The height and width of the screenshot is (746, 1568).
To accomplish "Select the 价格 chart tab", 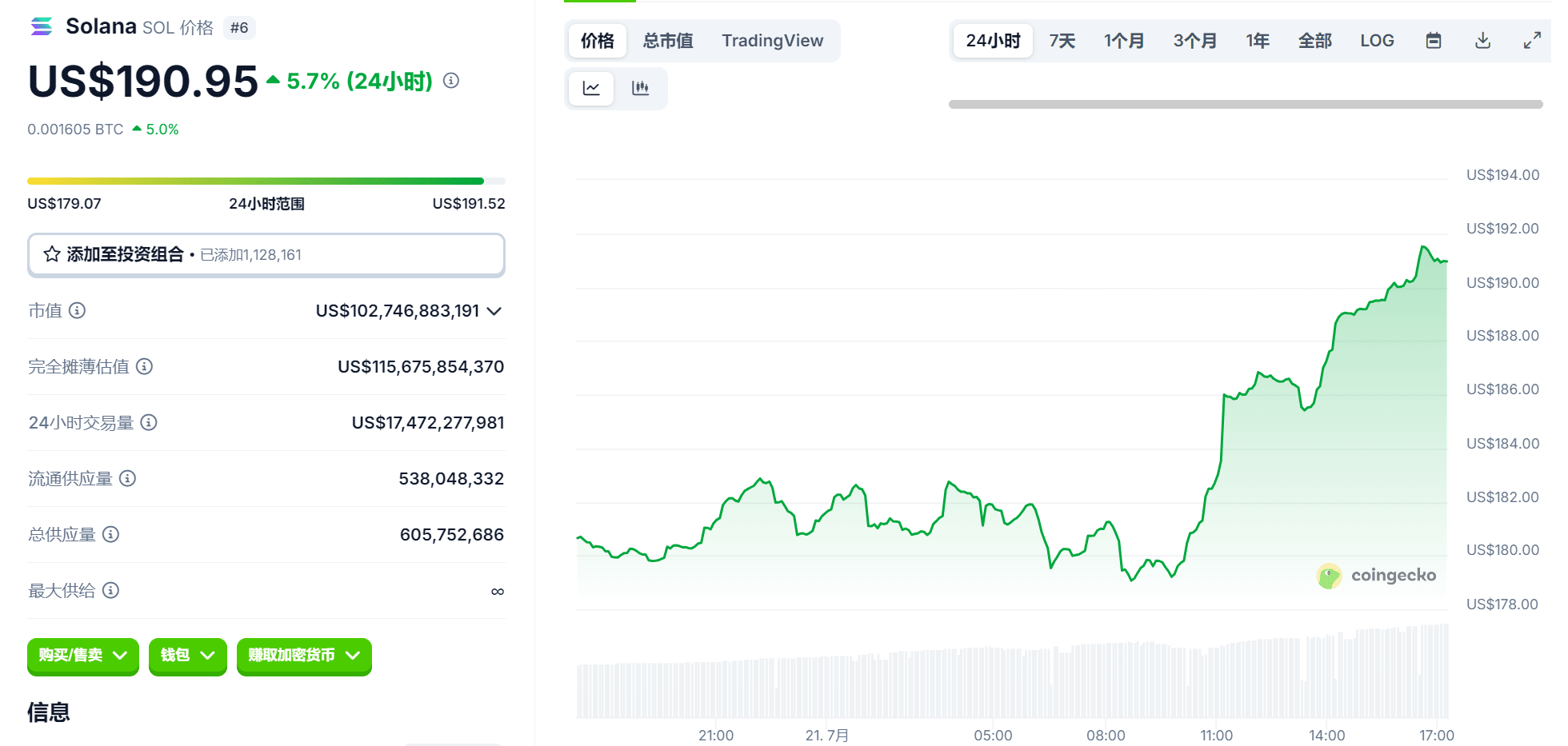I will point(598,41).
